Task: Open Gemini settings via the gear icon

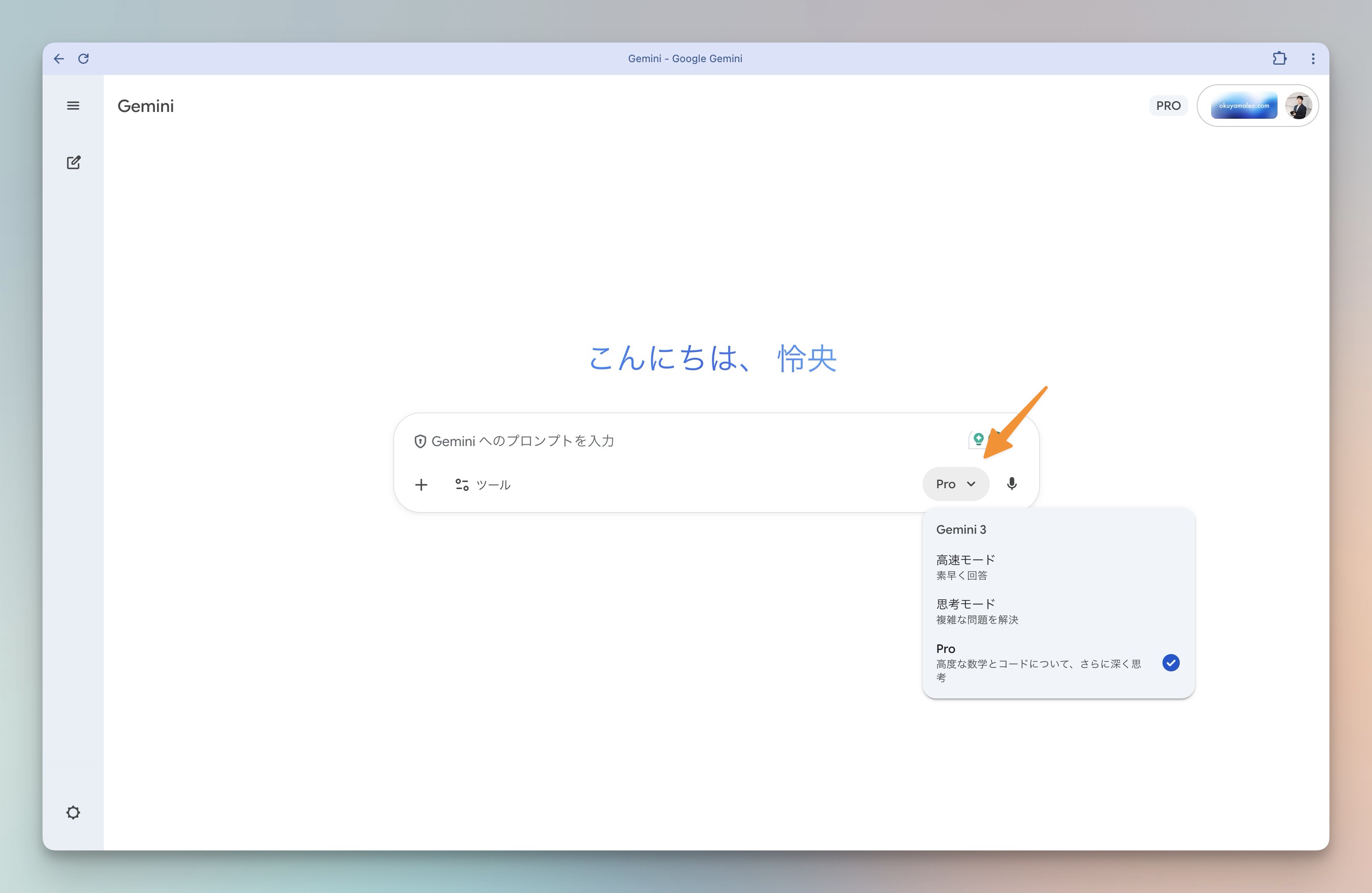Action: point(73,812)
